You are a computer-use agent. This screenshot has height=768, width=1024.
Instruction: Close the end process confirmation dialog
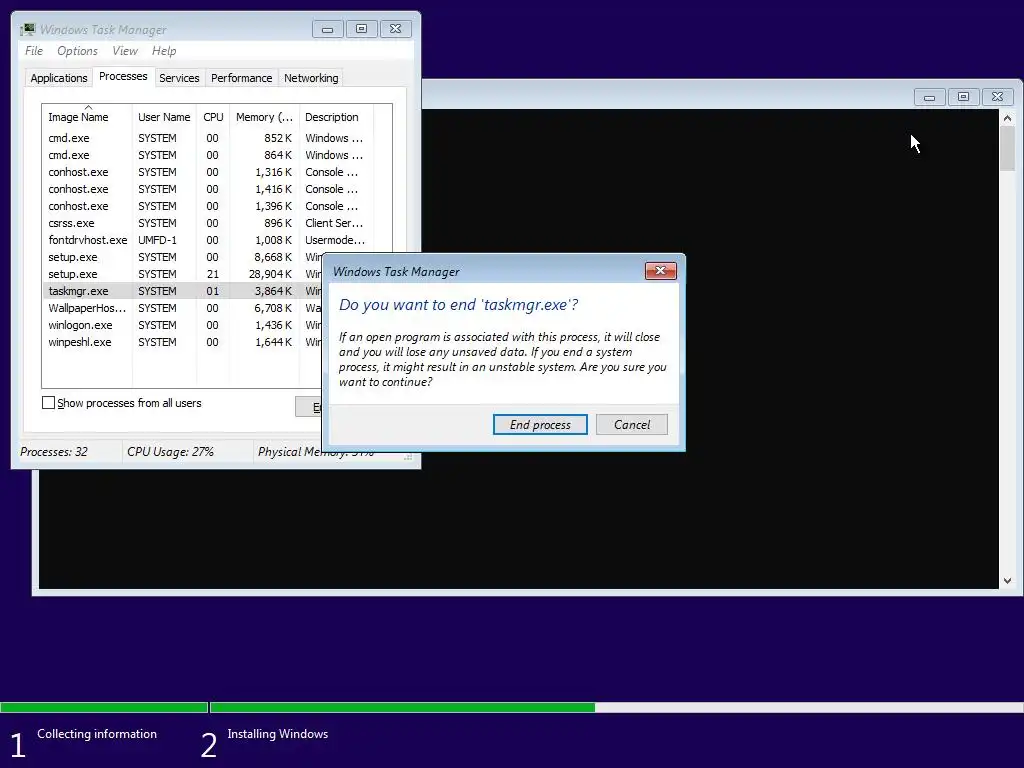point(660,270)
